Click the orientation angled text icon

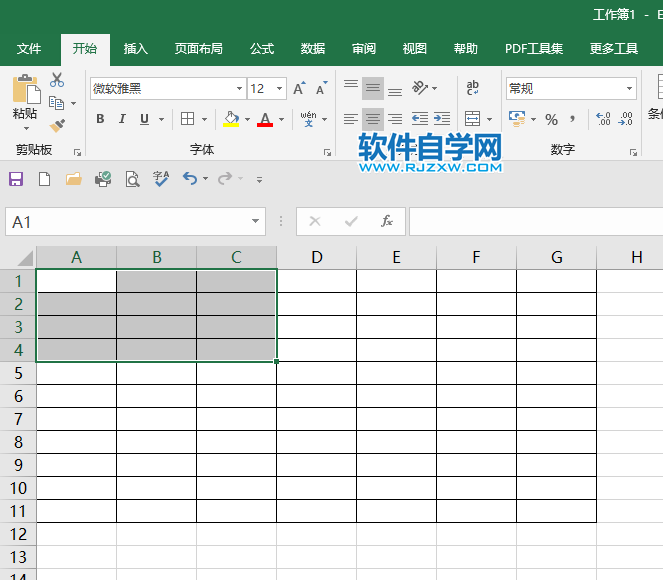pos(419,88)
